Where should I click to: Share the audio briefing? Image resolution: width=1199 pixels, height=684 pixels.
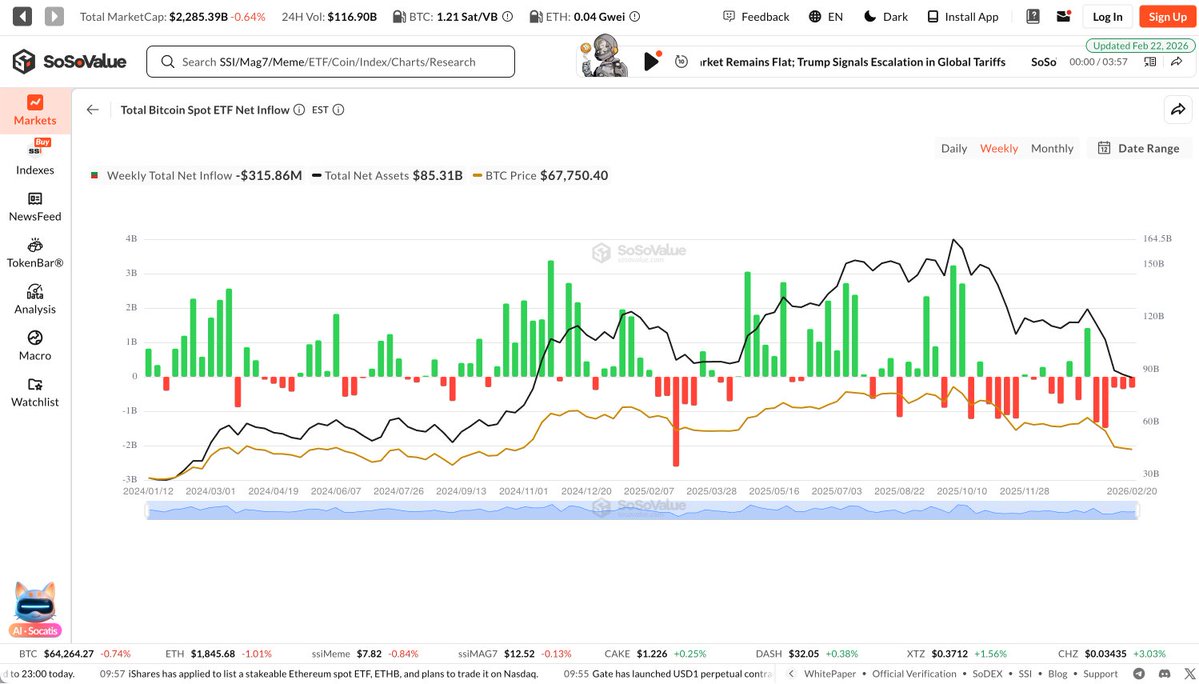coord(1178,61)
